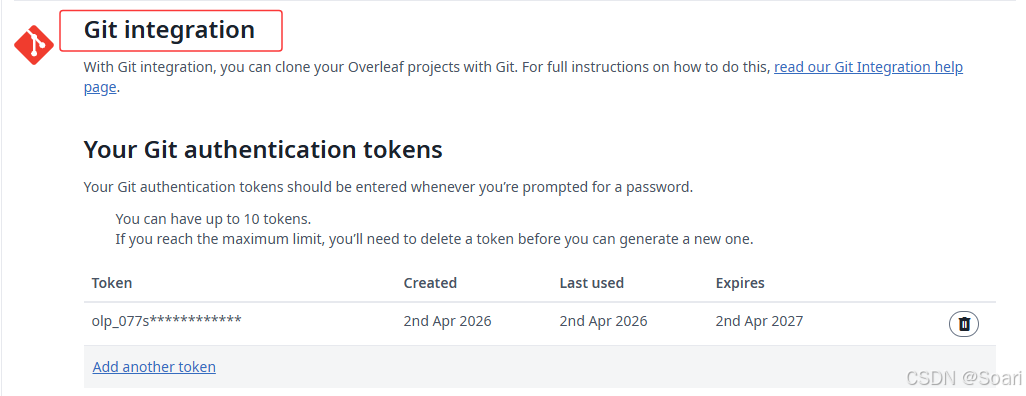This screenshot has width=1026, height=396.
Task: Delete the olp_077s token with trash icon
Action: click(x=963, y=323)
